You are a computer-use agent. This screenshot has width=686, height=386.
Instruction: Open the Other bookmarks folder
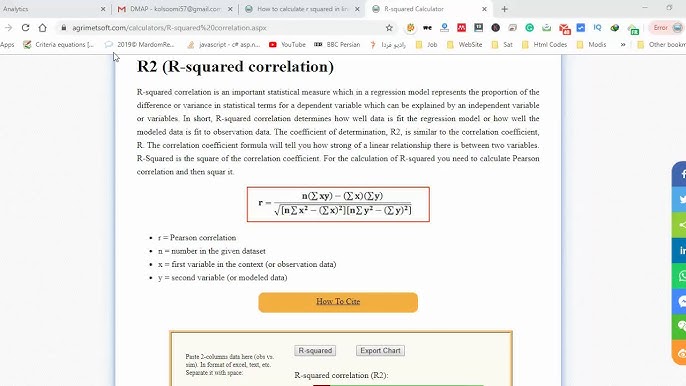[x=661, y=45]
